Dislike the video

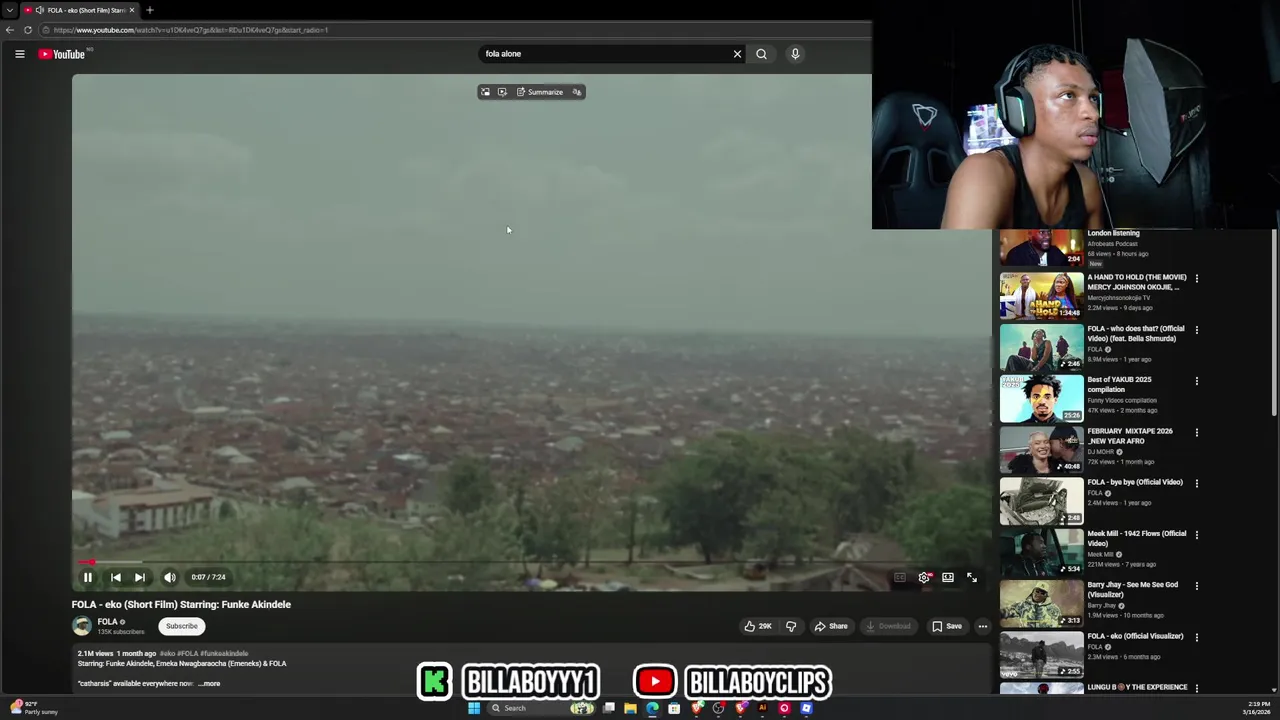[x=791, y=626]
